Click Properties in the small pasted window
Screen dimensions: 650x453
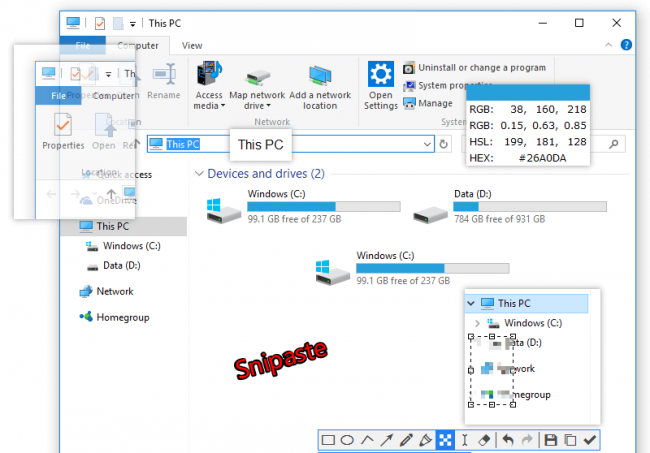(63, 132)
